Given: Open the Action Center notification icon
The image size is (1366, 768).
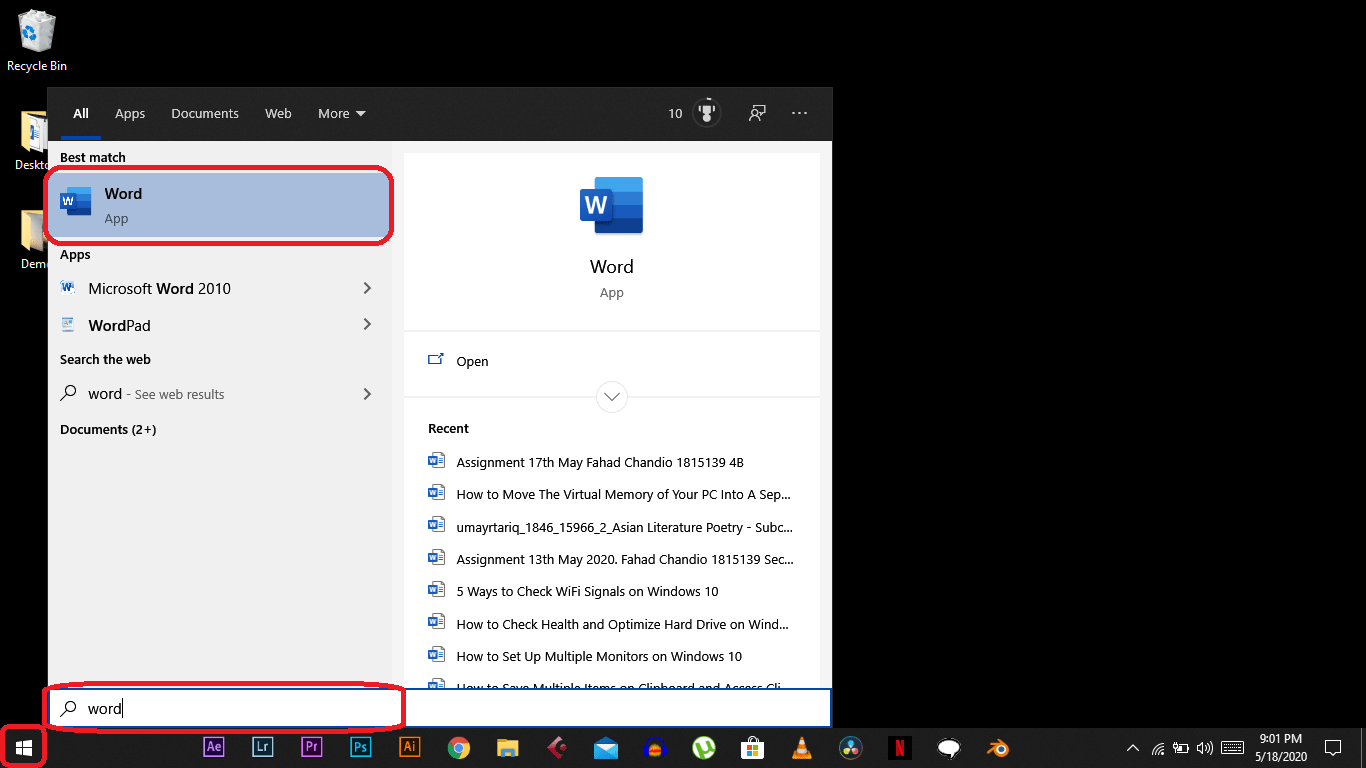Looking at the screenshot, I should coord(1333,747).
